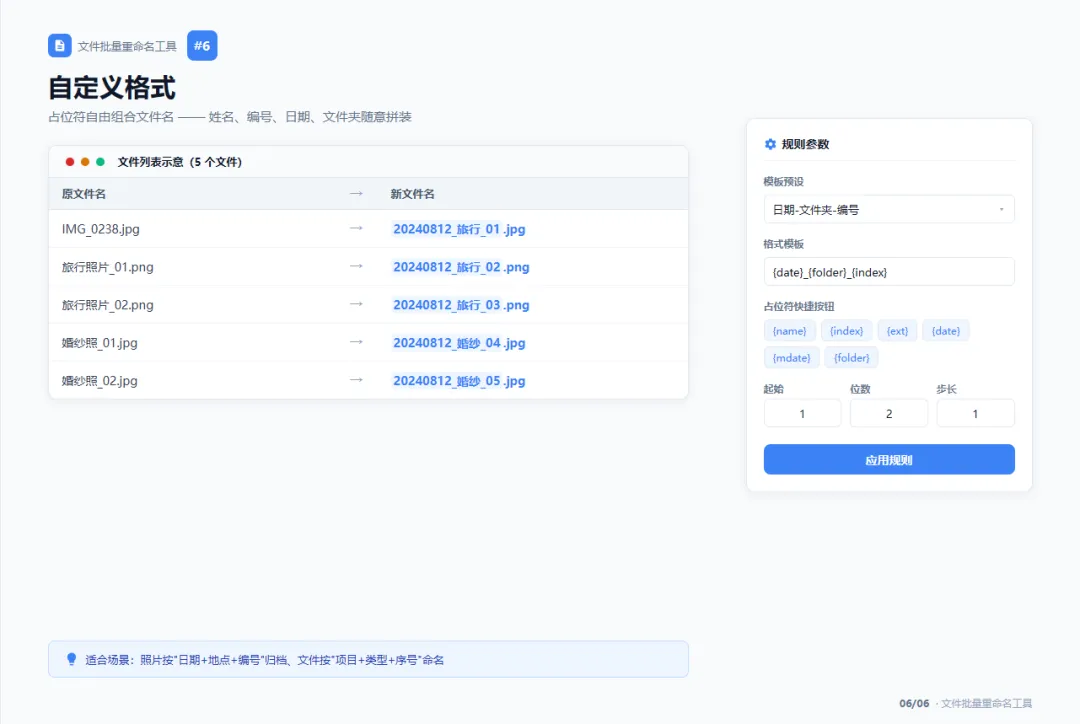Click the 占位符快捷按钮 label
Image resolution: width=1080 pixels, height=724 pixels.
tap(799, 306)
